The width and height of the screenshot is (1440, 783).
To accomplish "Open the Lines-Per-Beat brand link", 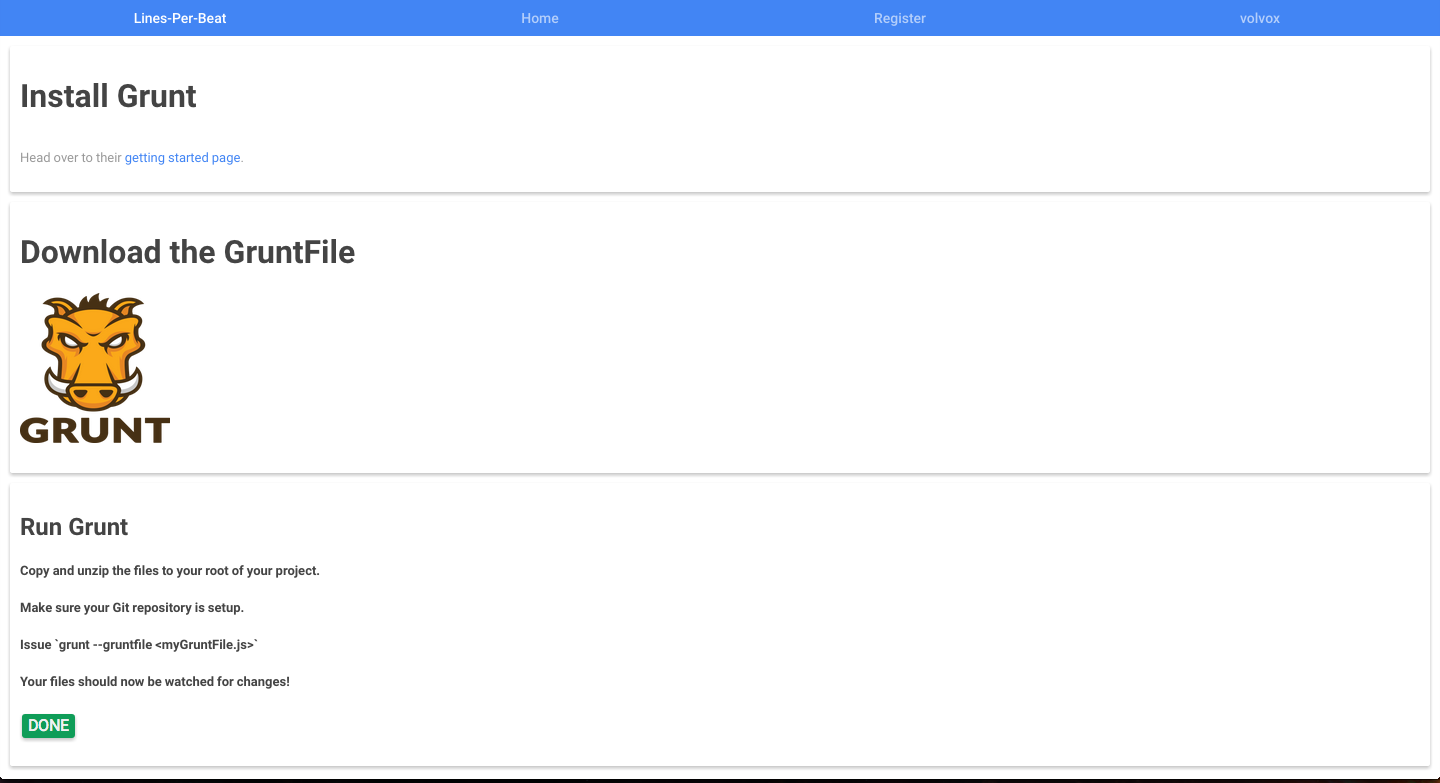I will 180,18.
